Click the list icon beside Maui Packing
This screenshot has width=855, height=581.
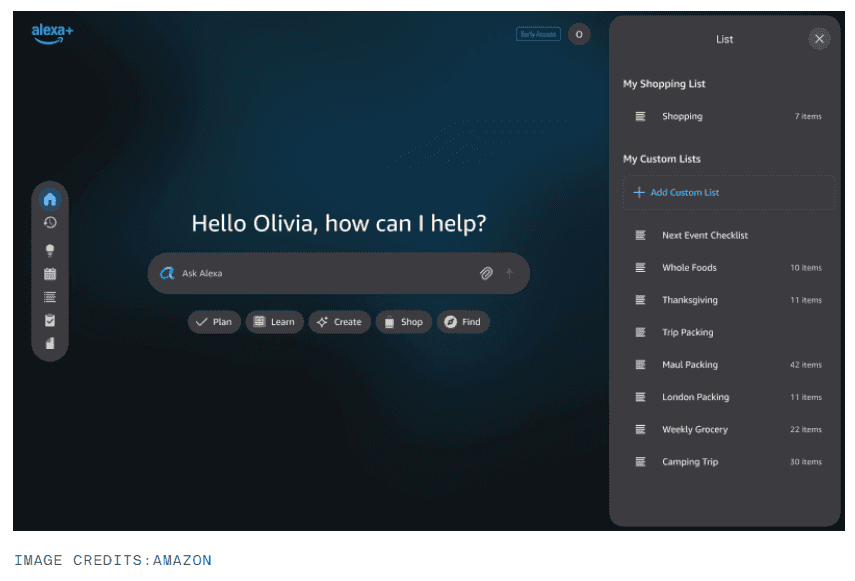(640, 365)
